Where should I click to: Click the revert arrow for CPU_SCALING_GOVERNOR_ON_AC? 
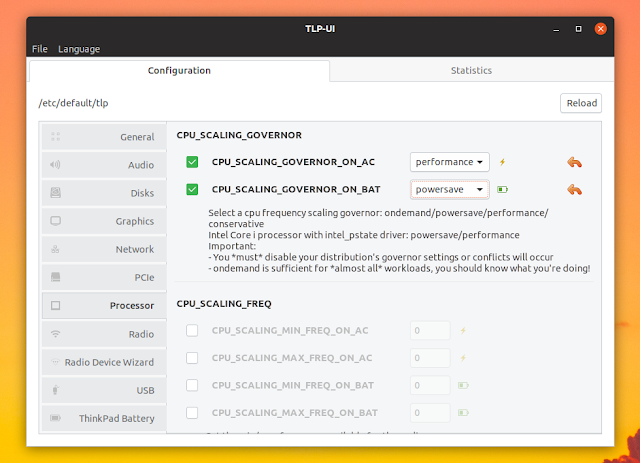[x=574, y=162]
